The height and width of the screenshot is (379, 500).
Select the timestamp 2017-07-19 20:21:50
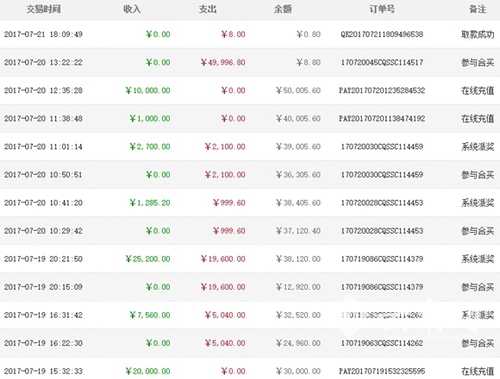click(x=43, y=259)
